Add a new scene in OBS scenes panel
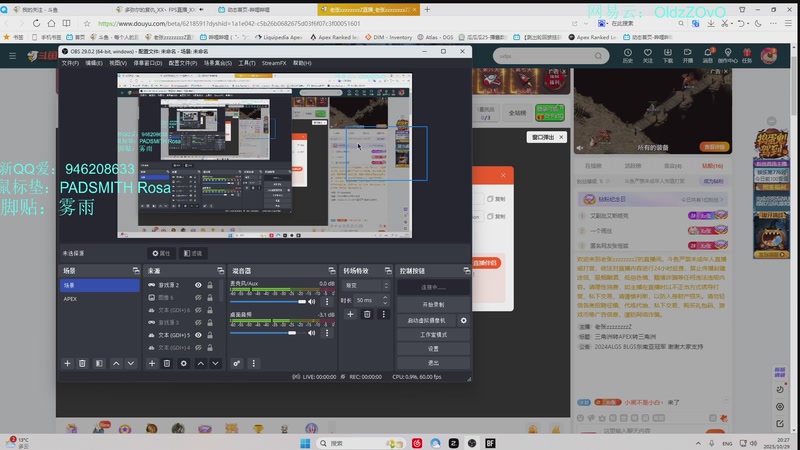Viewport: 800px width, 450px height. (x=67, y=363)
